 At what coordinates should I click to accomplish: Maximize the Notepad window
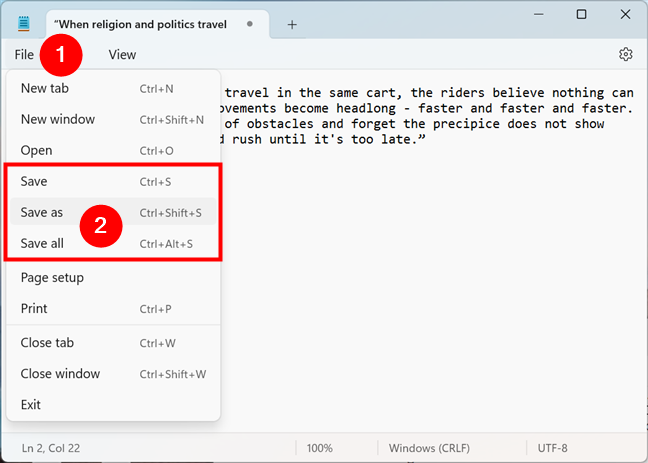(x=582, y=15)
